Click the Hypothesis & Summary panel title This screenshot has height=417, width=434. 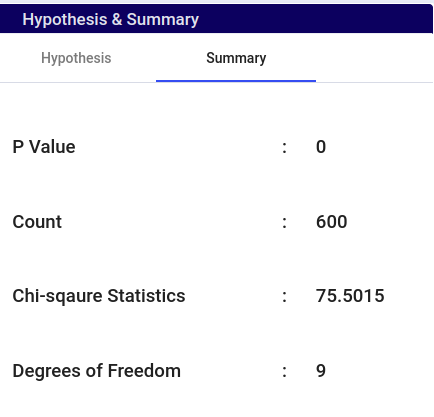tap(111, 19)
